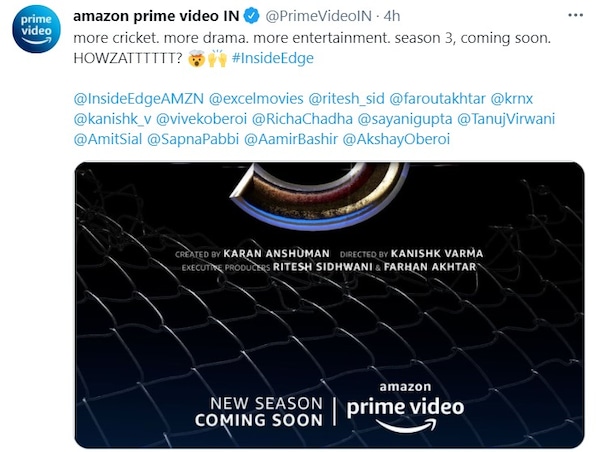Open the @ritesh_sid mention
Image resolution: width=600 pixels, height=452 pixels.
[x=346, y=99]
